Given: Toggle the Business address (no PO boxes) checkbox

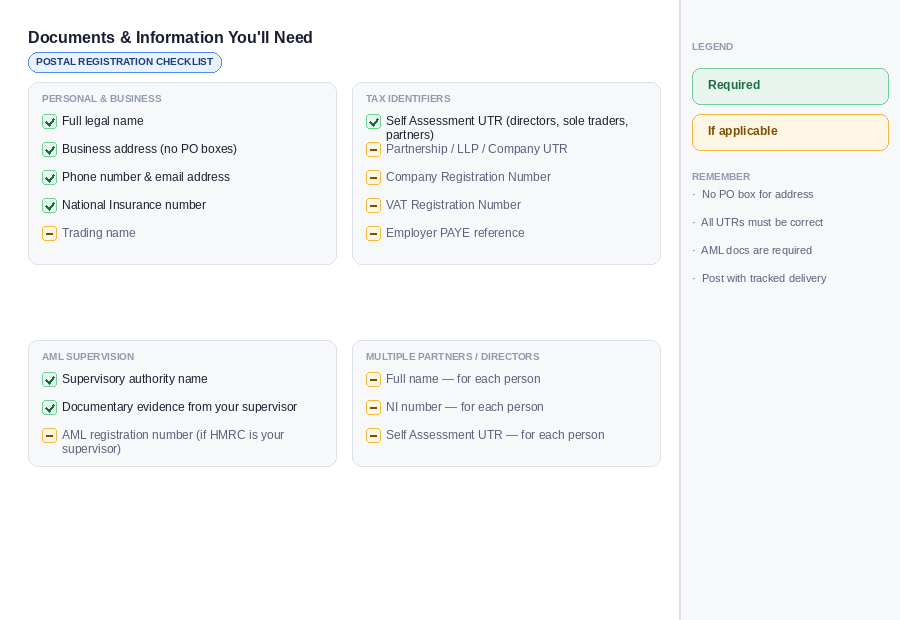Looking at the screenshot, I should (x=50, y=150).
